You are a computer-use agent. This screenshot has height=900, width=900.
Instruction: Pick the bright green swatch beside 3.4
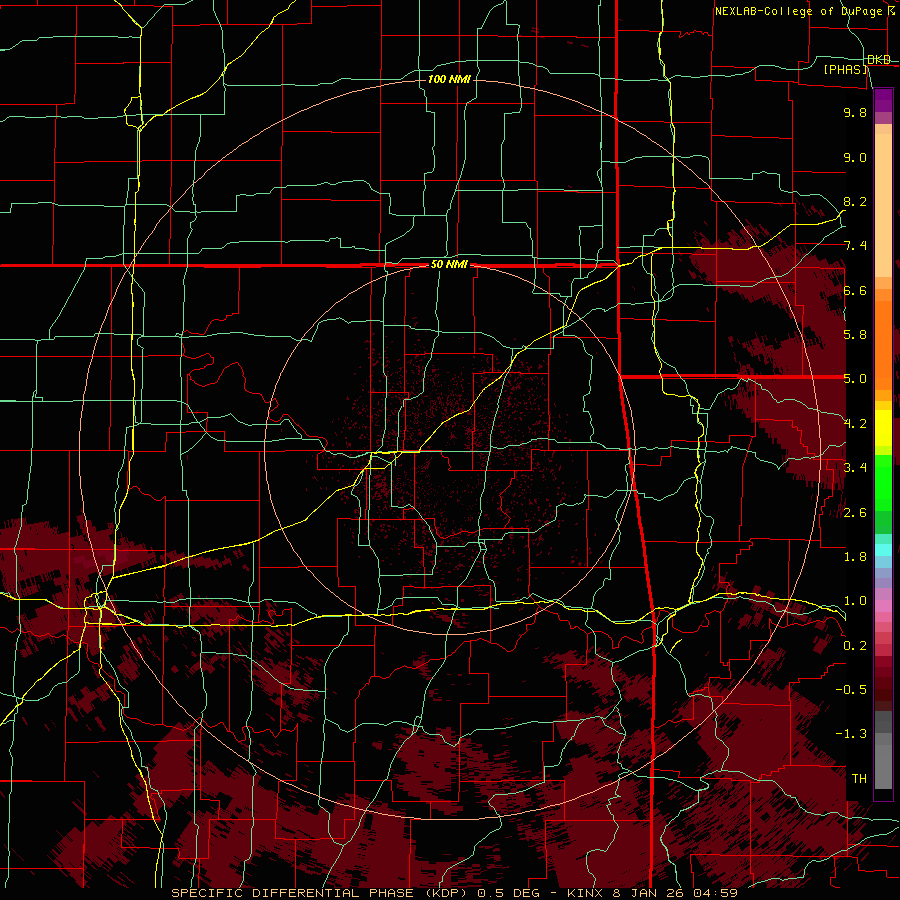tap(883, 481)
